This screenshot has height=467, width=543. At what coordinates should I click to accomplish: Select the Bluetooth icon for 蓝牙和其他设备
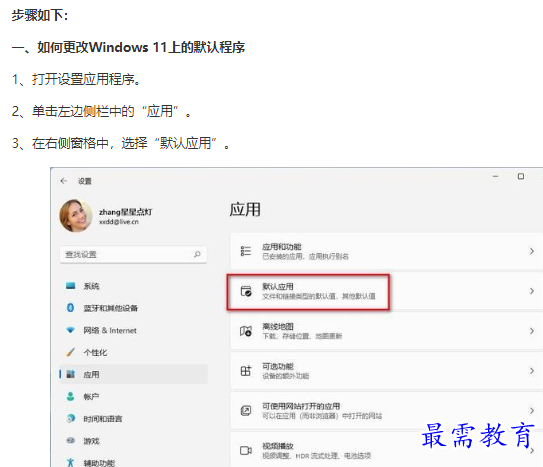click(70, 308)
